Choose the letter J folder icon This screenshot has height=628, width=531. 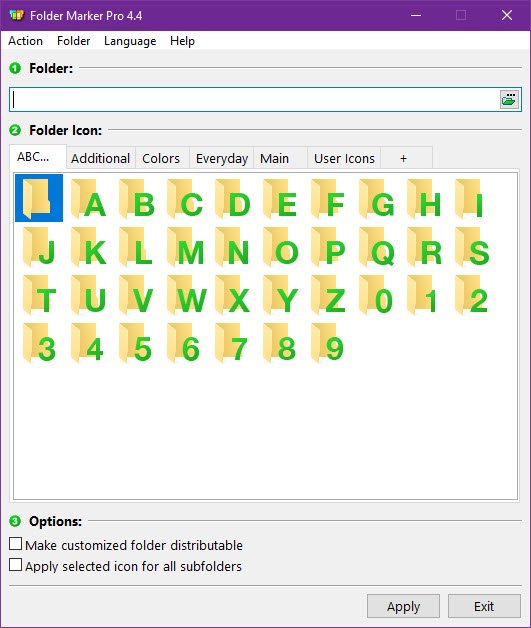tap(39, 246)
